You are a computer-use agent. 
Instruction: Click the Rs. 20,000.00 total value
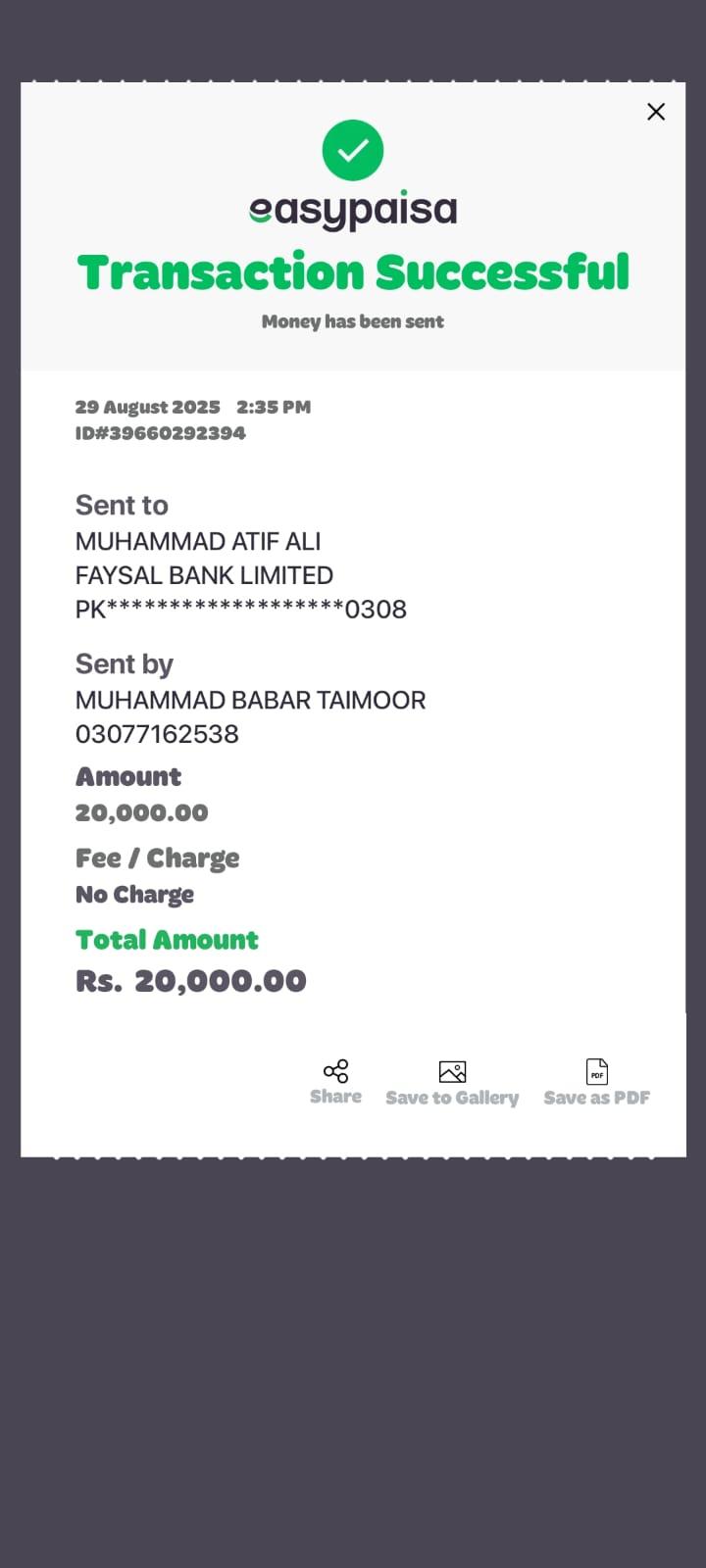(x=191, y=981)
